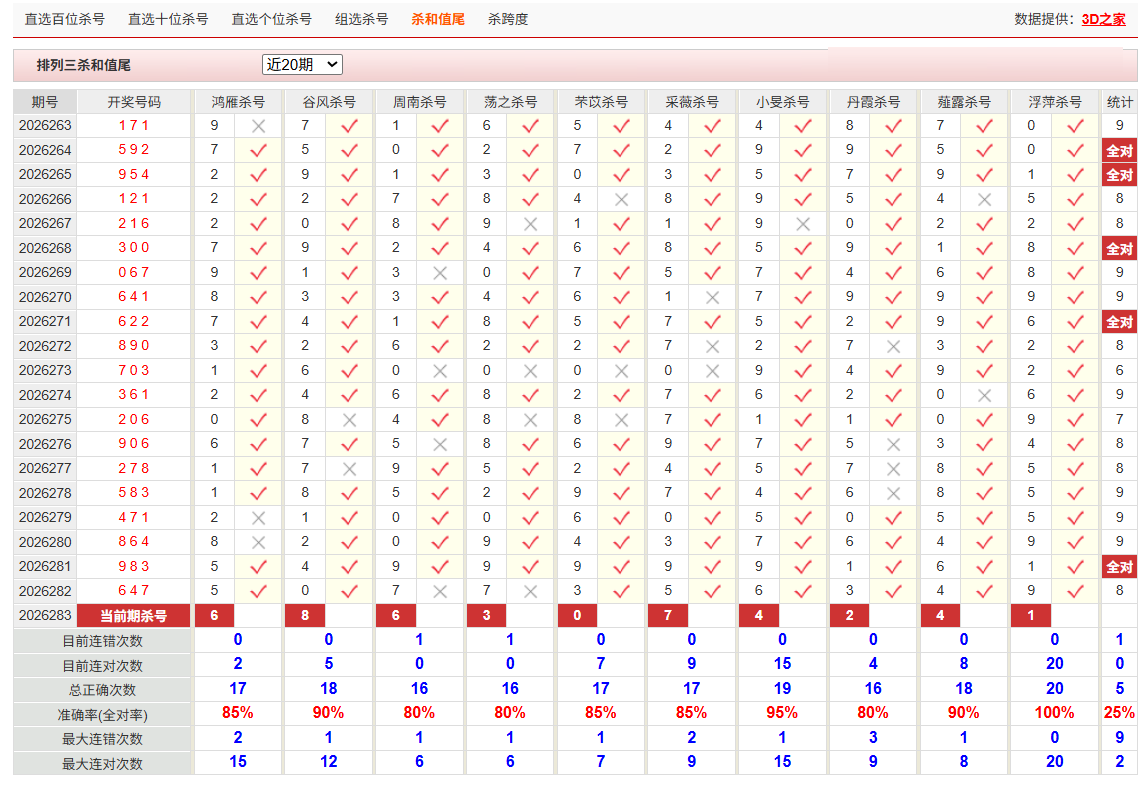1145x789 pixels.
Task: Click the 全对 badge in row 2026281
Action: coord(1119,567)
